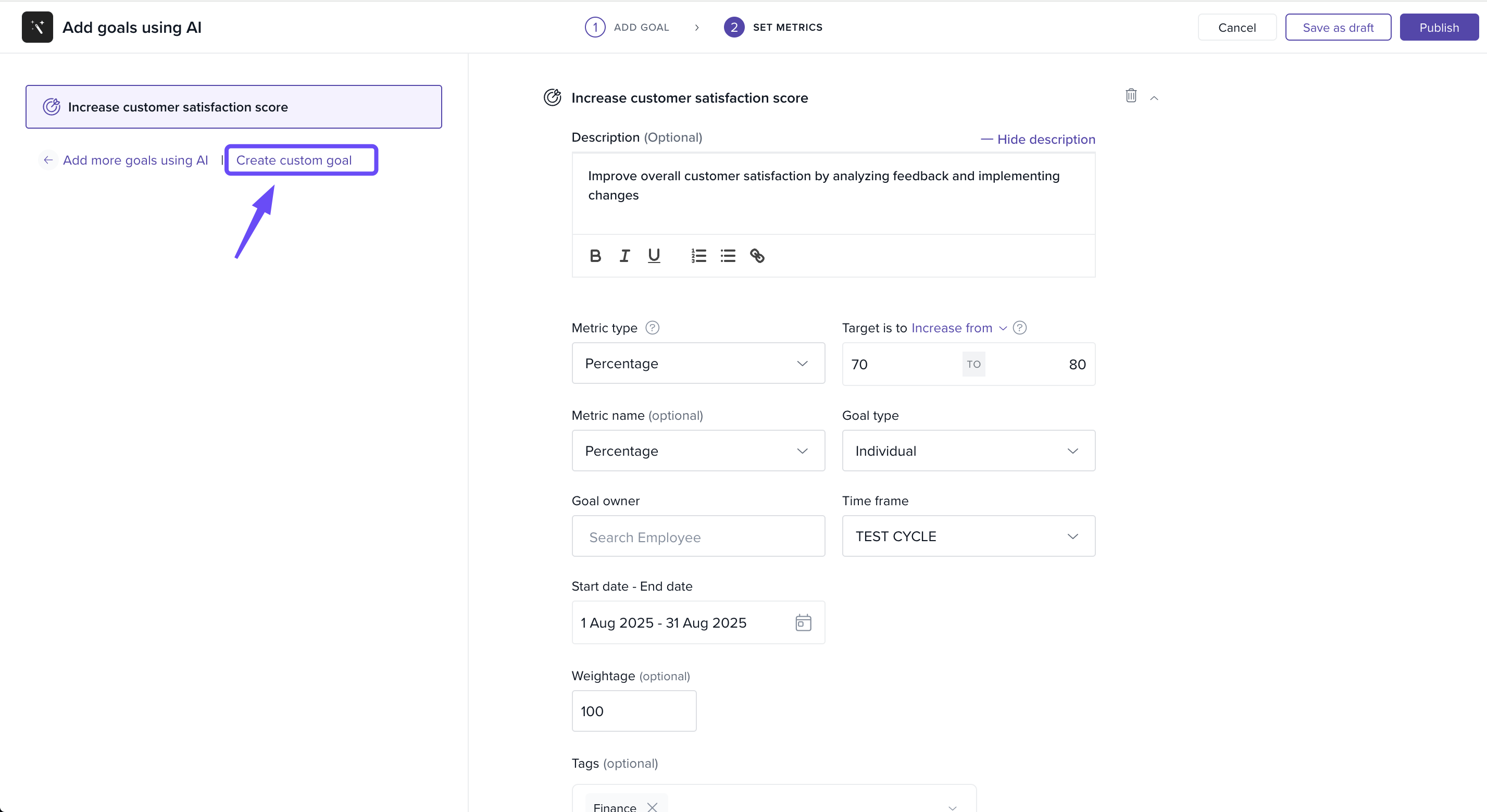
Task: Expand the Goal type dropdown
Action: point(968,451)
